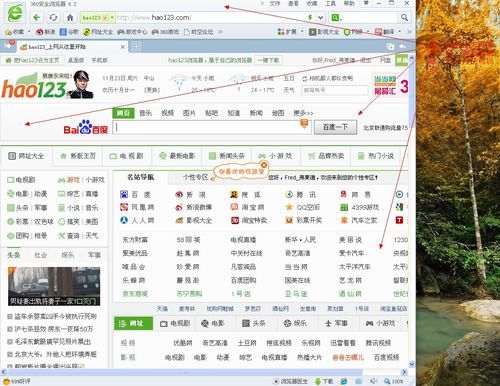Open the headline news photo thumbnail
The height and width of the screenshot is (386, 500).
coord(54,286)
